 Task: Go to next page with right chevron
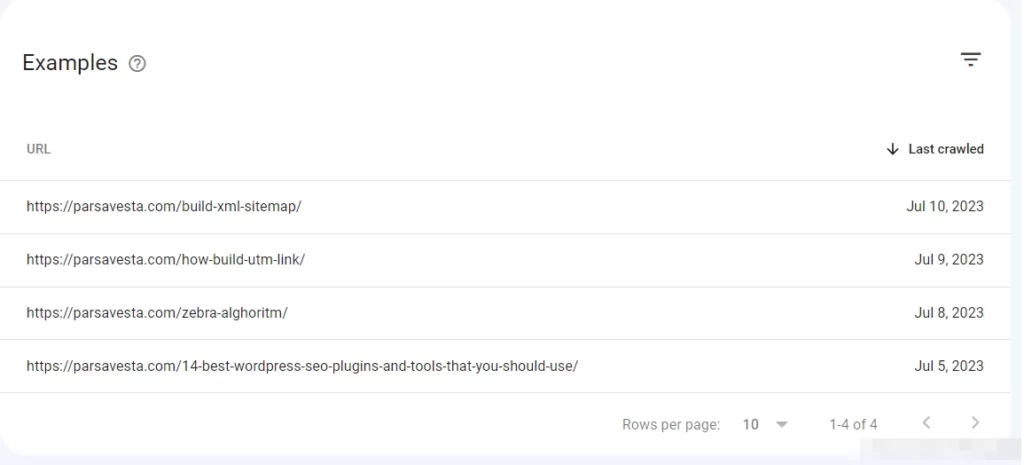pyautogui.click(x=975, y=423)
